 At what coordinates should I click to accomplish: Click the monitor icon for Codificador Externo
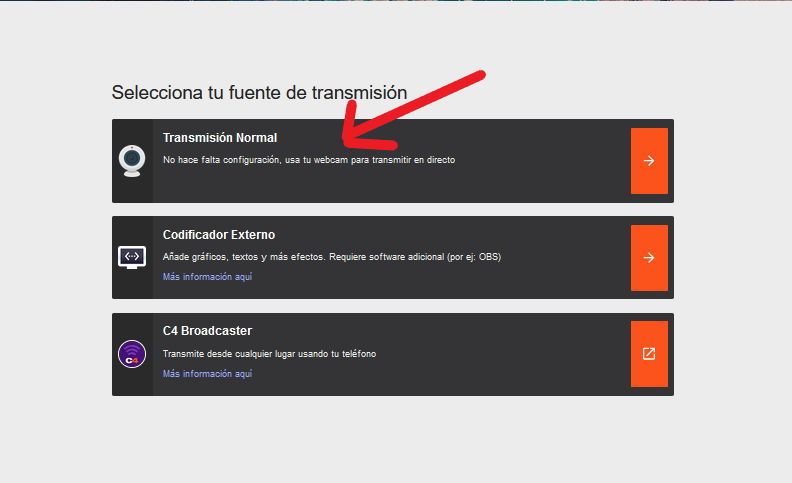tap(132, 257)
